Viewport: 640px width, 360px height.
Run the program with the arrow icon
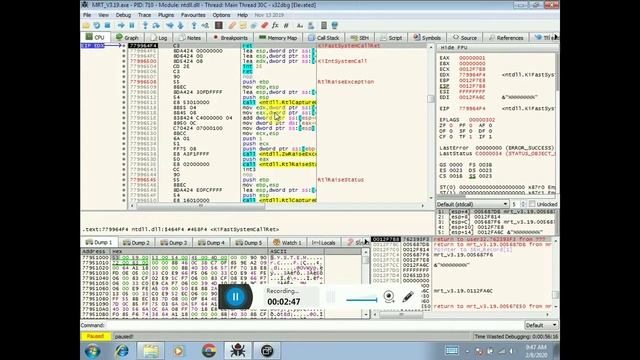click(121, 26)
